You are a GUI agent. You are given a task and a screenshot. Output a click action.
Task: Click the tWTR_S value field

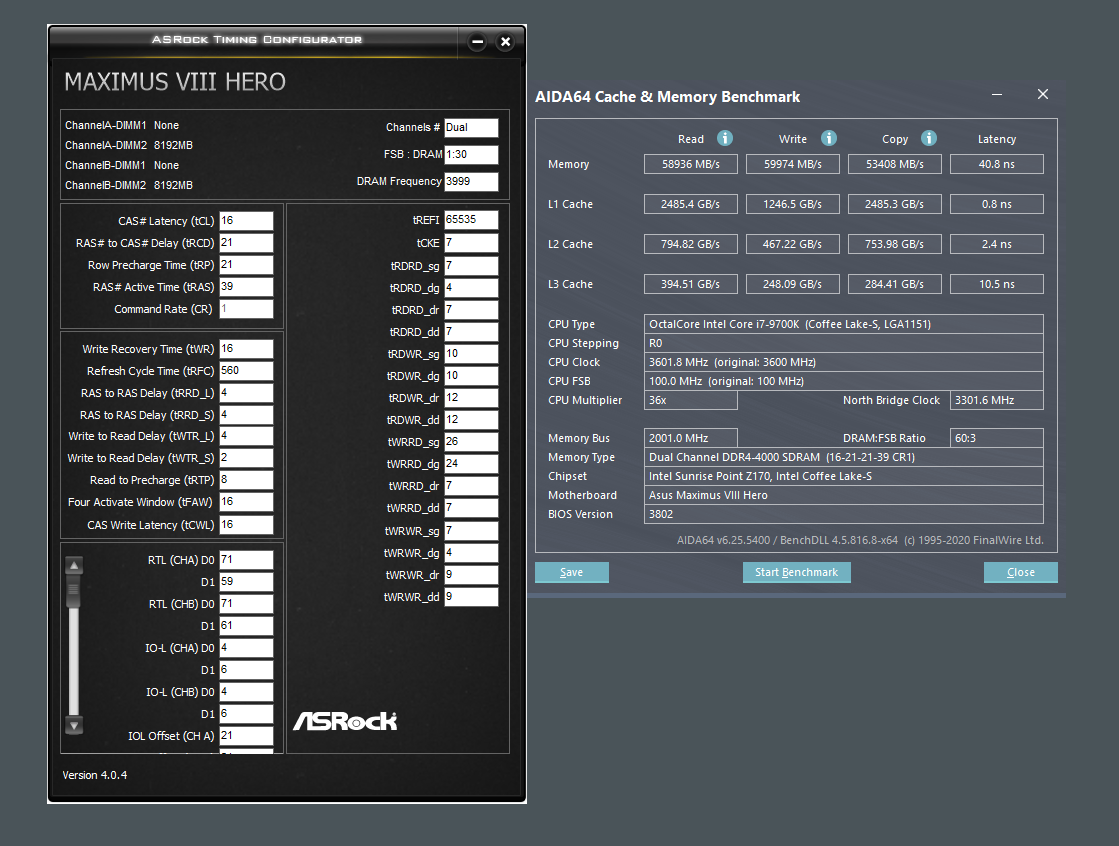[x=246, y=458]
